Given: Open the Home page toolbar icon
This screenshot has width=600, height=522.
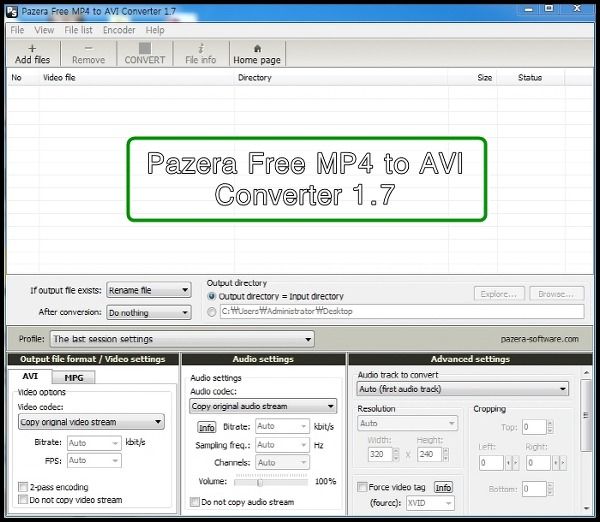Looking at the screenshot, I should pyautogui.click(x=257, y=54).
